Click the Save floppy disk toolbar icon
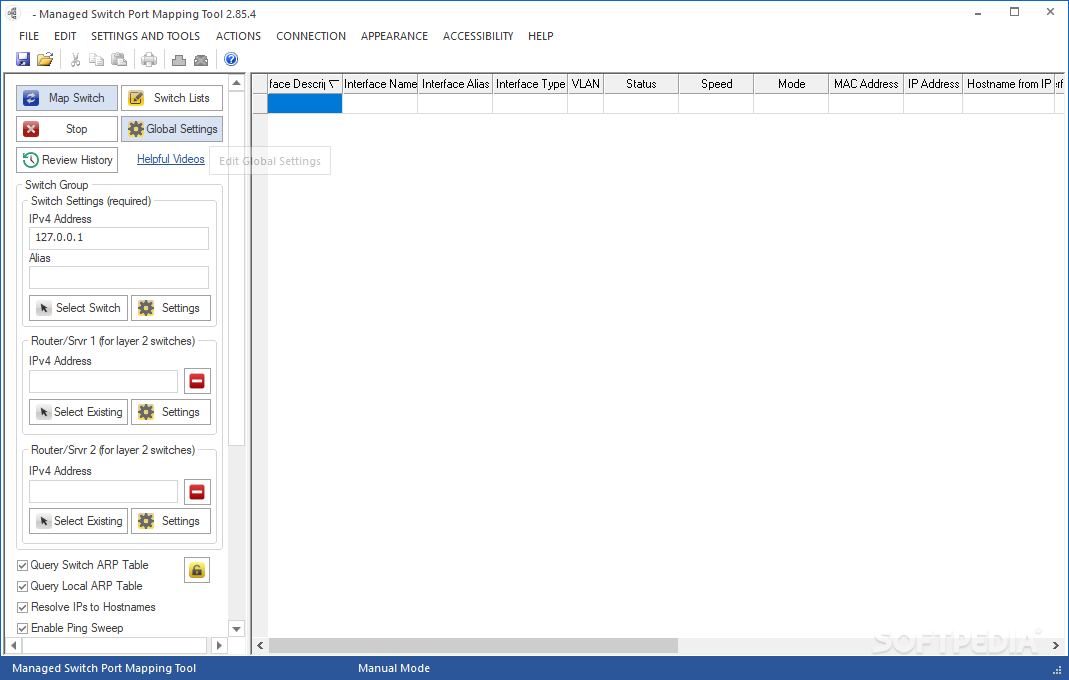 click(x=23, y=59)
